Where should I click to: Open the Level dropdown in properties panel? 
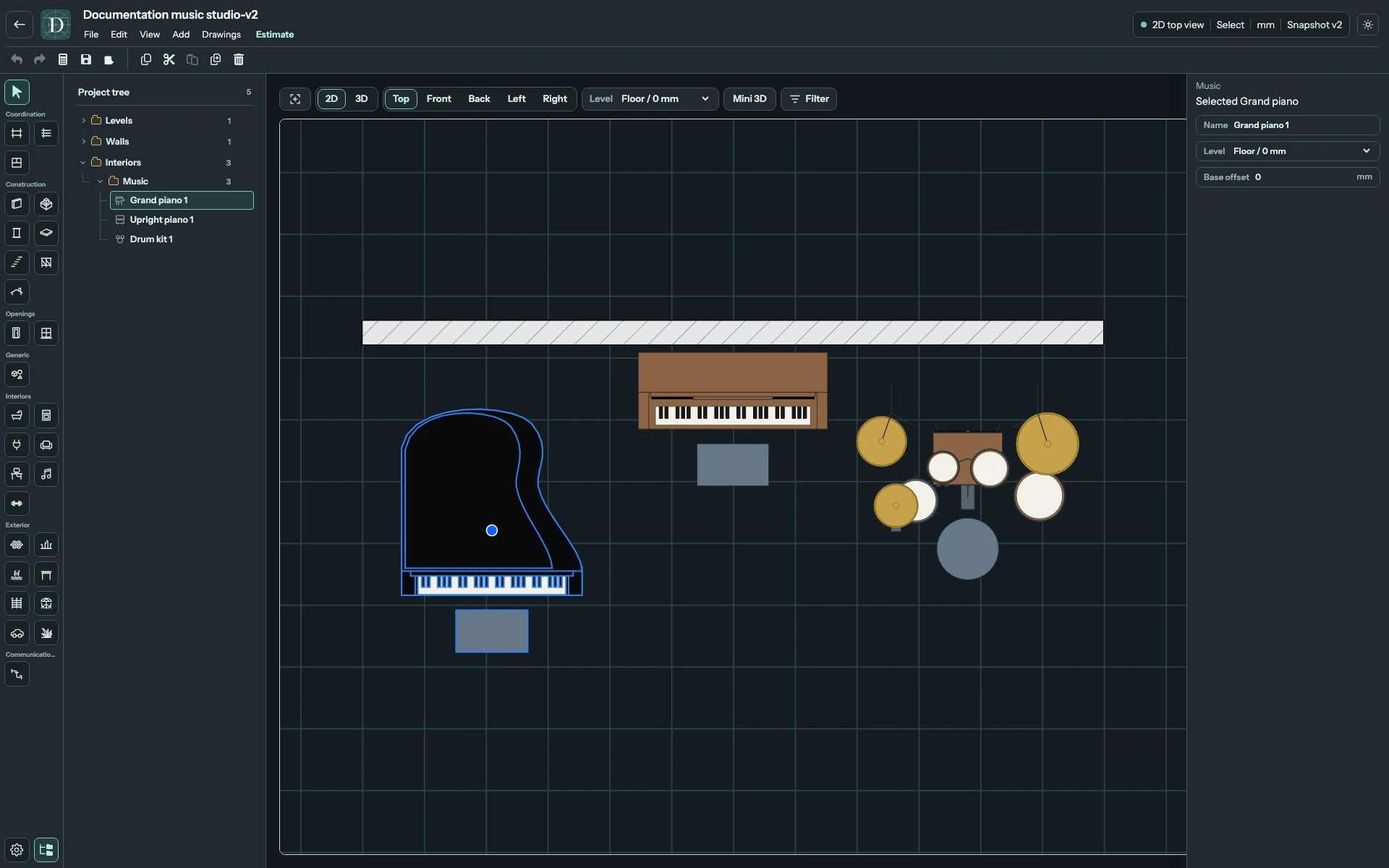(x=1287, y=151)
